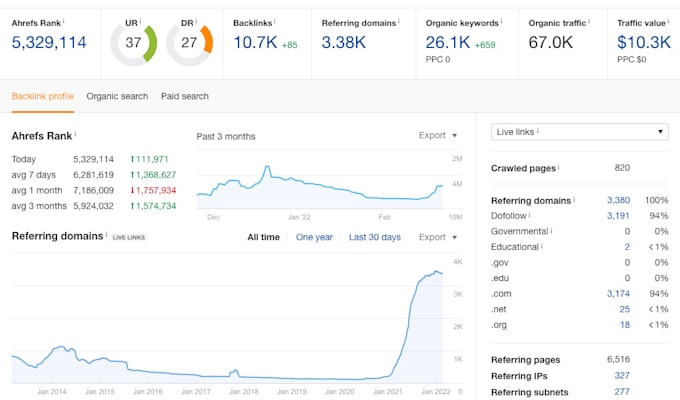Viewport: 680px width, 400px height.
Task: Click the Educational info icon
Action: coord(542,246)
